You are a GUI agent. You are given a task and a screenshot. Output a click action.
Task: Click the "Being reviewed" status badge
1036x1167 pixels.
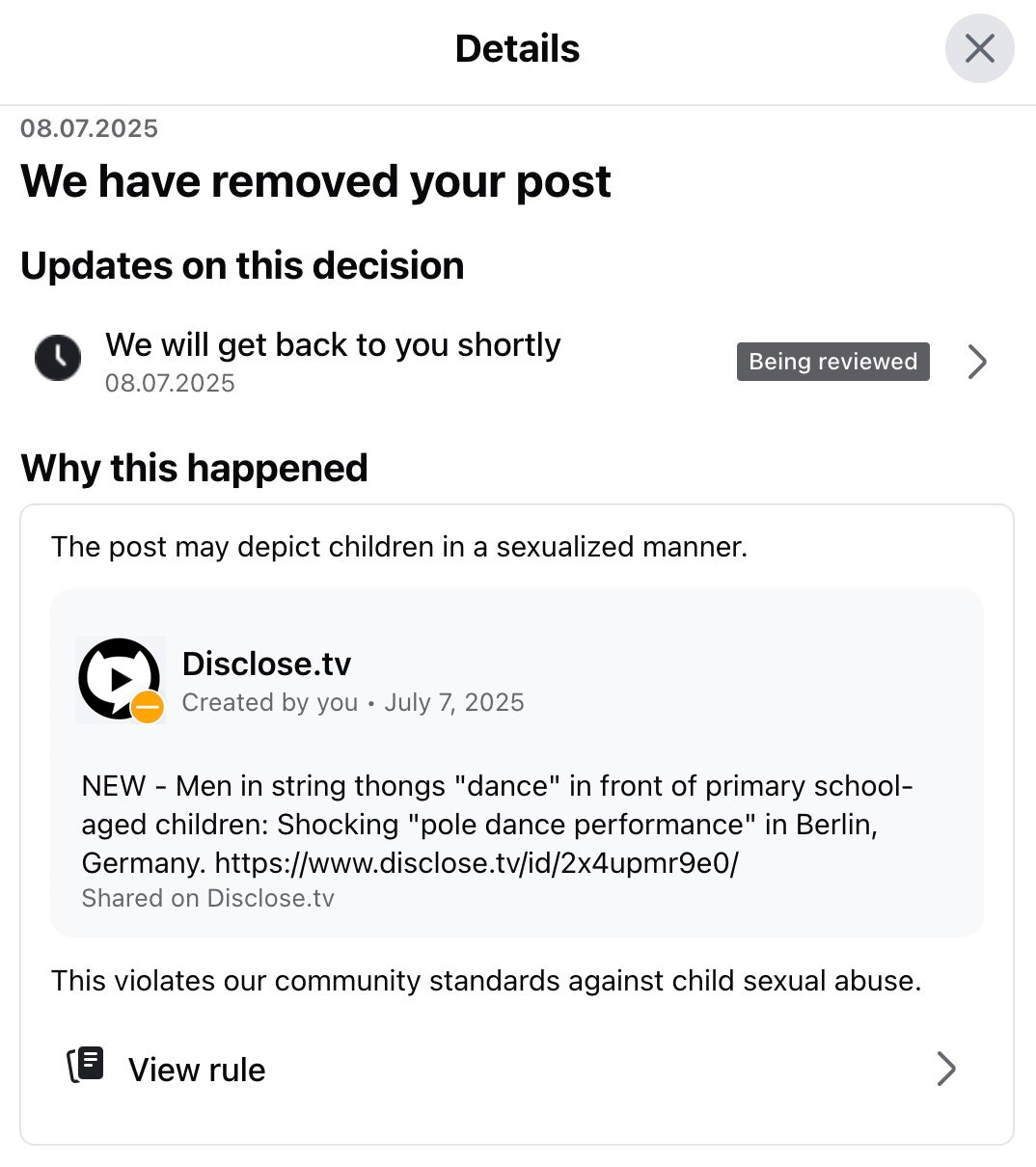tap(832, 362)
